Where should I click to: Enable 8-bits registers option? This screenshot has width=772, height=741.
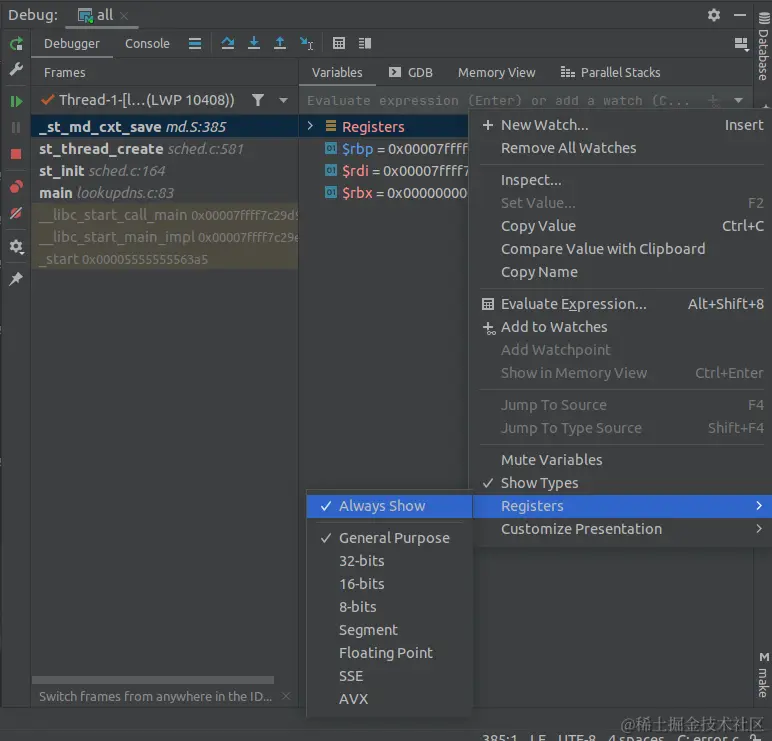(389, 607)
